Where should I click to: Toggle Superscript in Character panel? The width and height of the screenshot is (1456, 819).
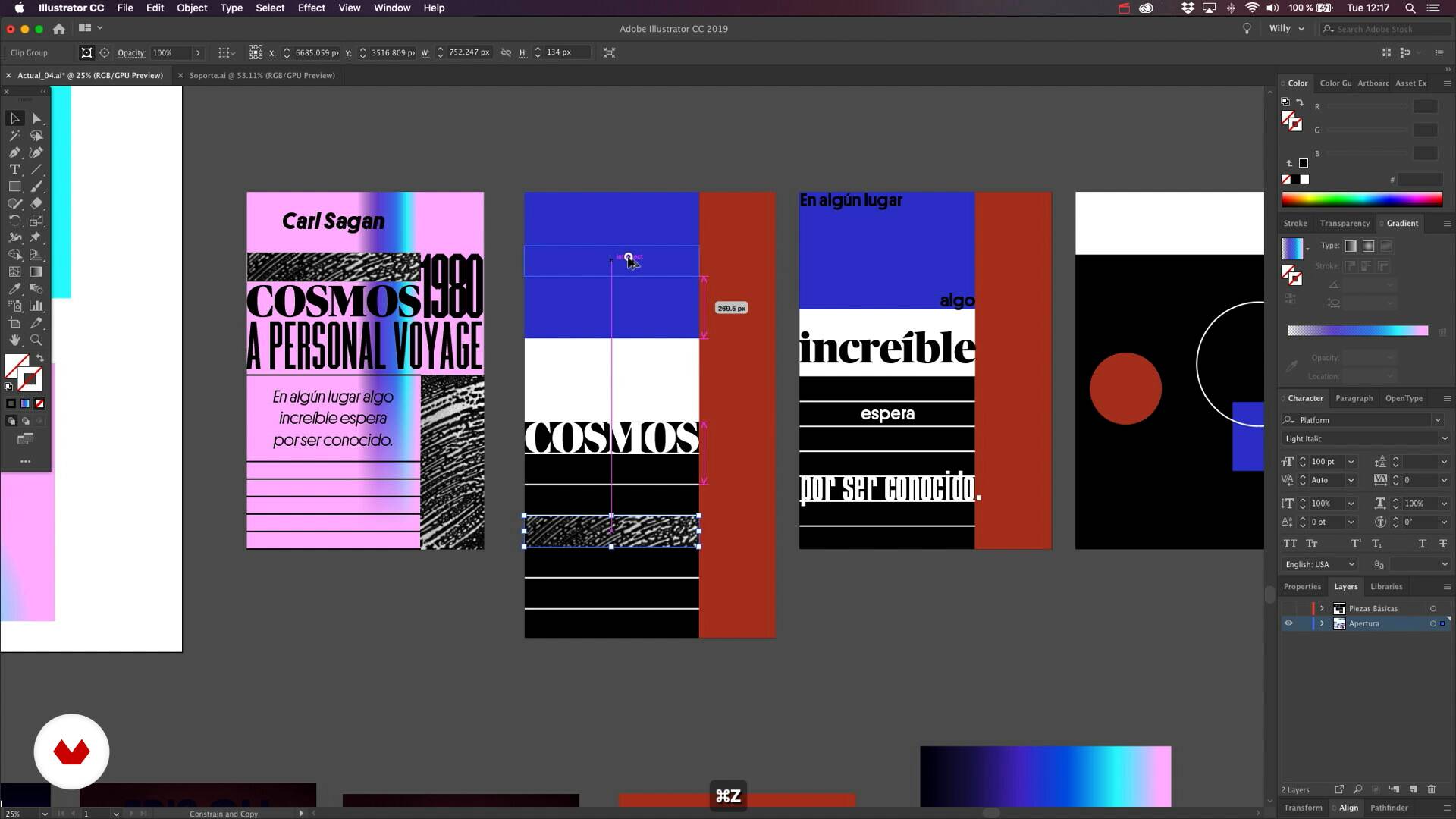(1356, 543)
